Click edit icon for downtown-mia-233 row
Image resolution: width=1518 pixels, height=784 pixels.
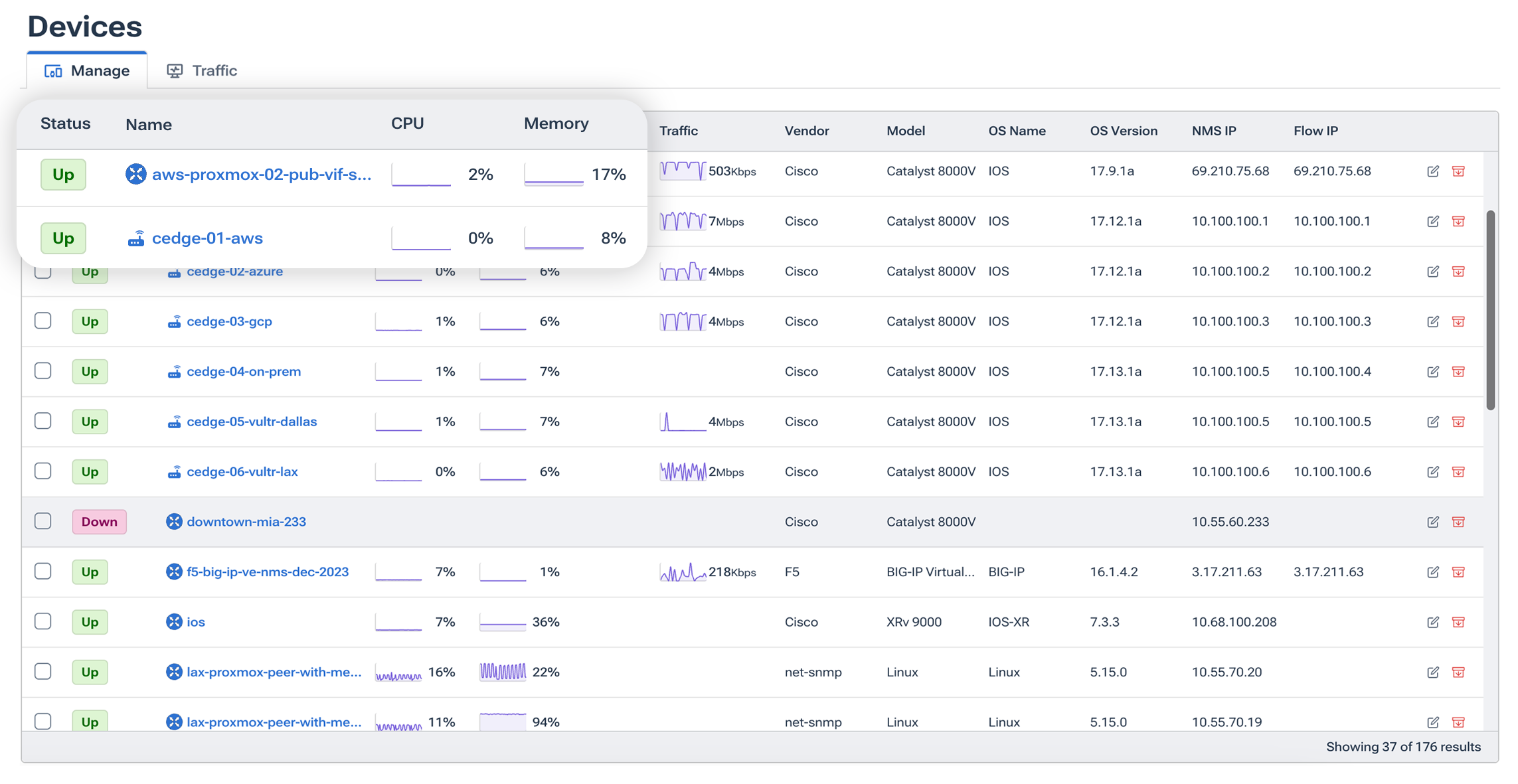[1432, 522]
